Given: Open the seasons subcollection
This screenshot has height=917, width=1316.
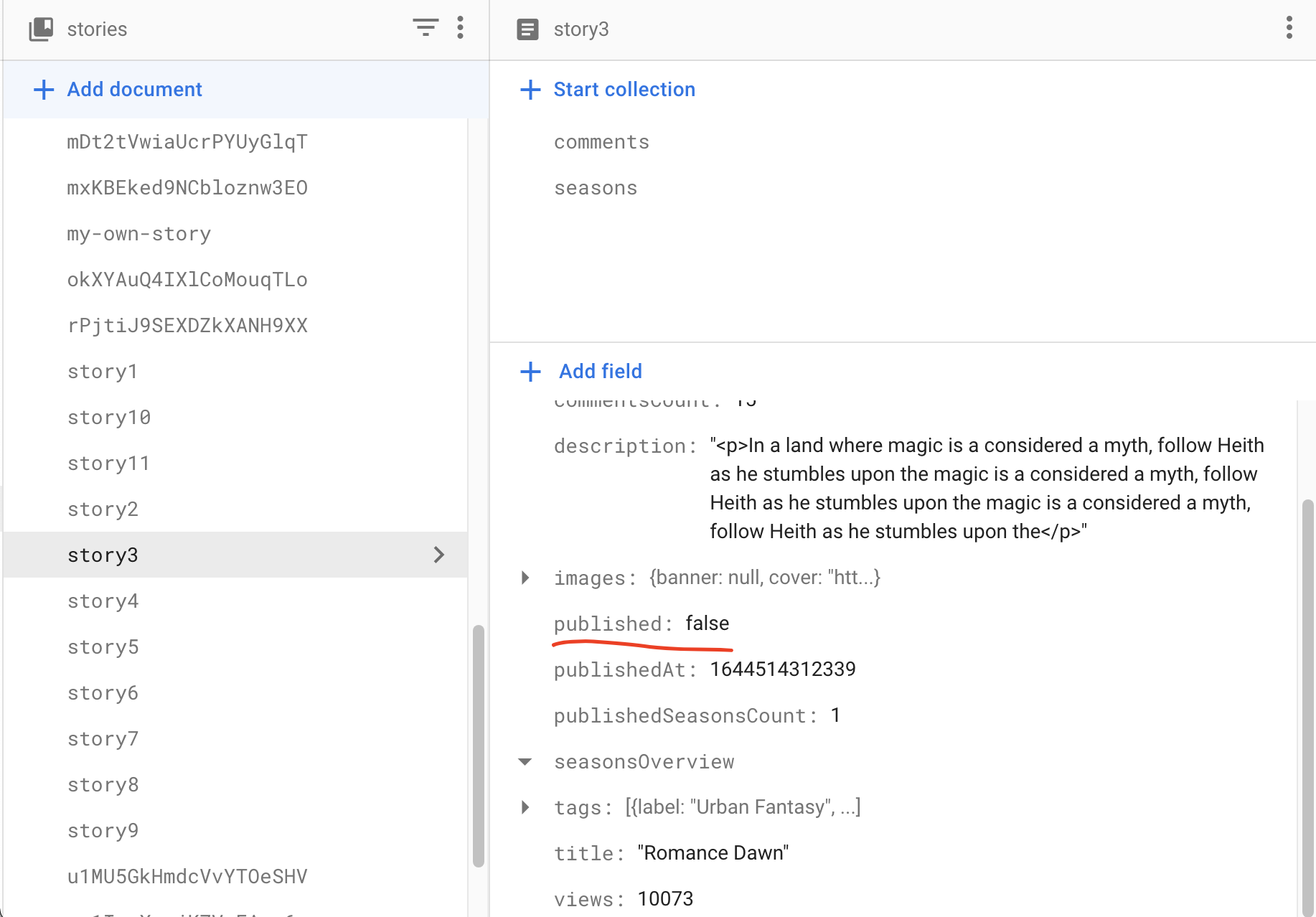Looking at the screenshot, I should (596, 188).
